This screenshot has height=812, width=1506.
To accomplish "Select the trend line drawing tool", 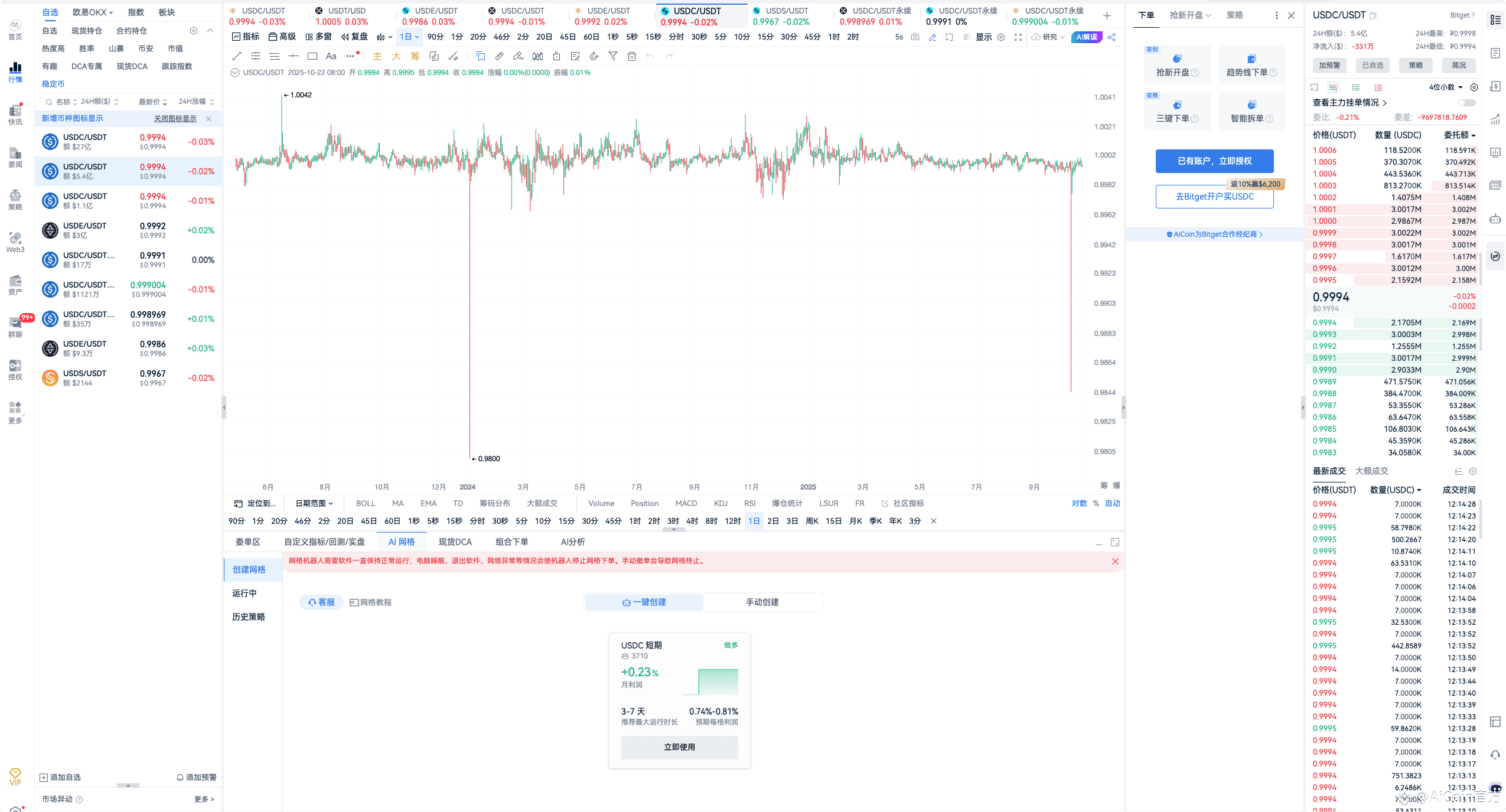I will (237, 56).
